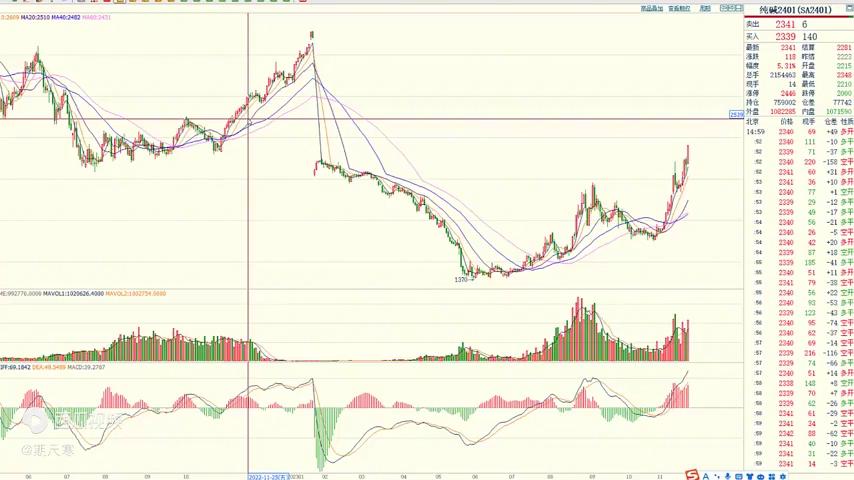Click the MA40 moving average label

pyautogui.click(x=65, y=17)
